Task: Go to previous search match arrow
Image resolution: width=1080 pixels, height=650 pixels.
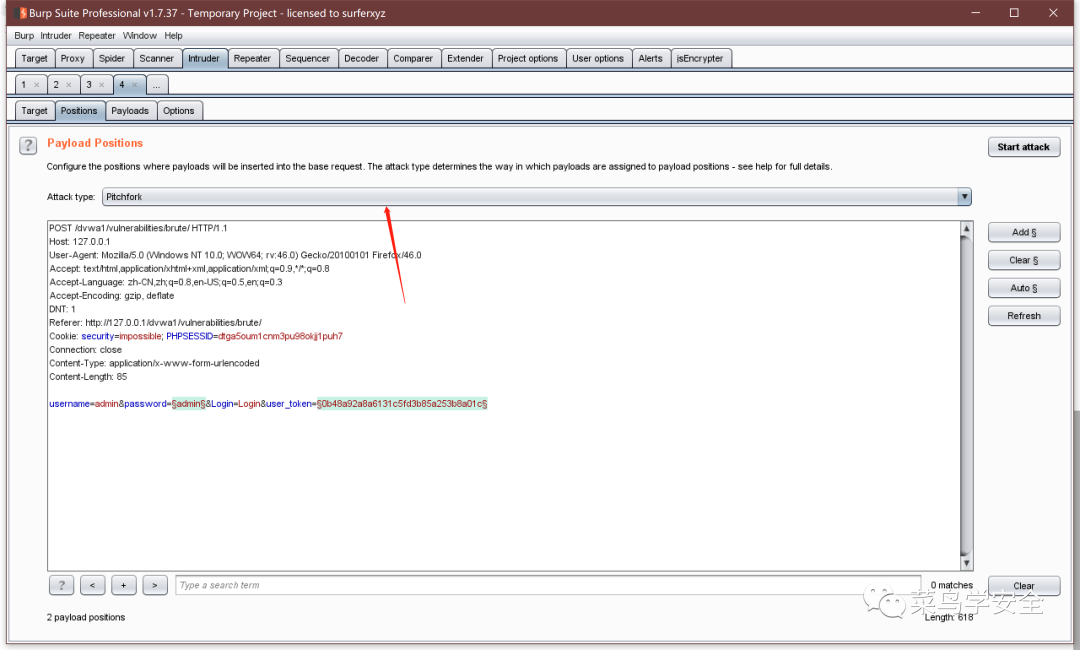Action: click(x=92, y=585)
